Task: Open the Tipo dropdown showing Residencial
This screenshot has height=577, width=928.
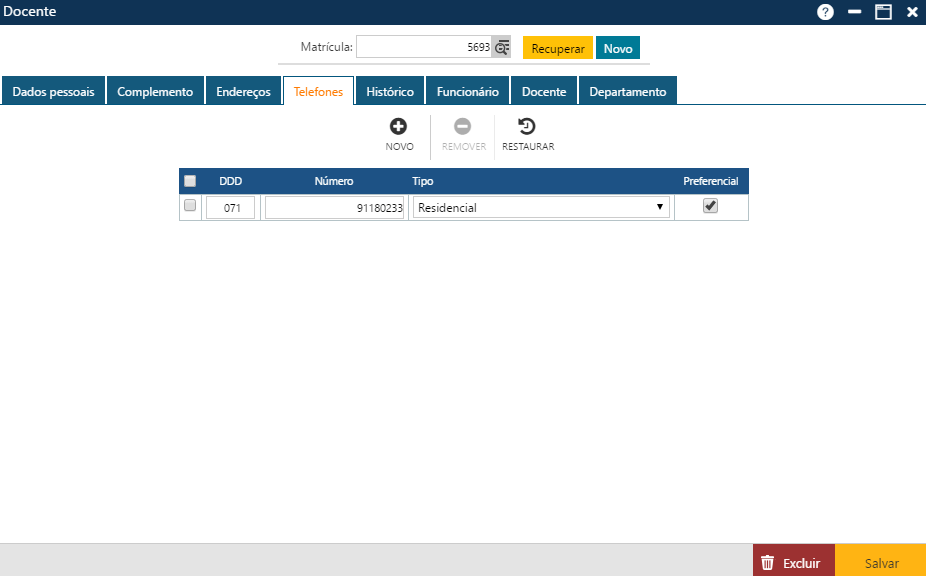Action: (541, 207)
